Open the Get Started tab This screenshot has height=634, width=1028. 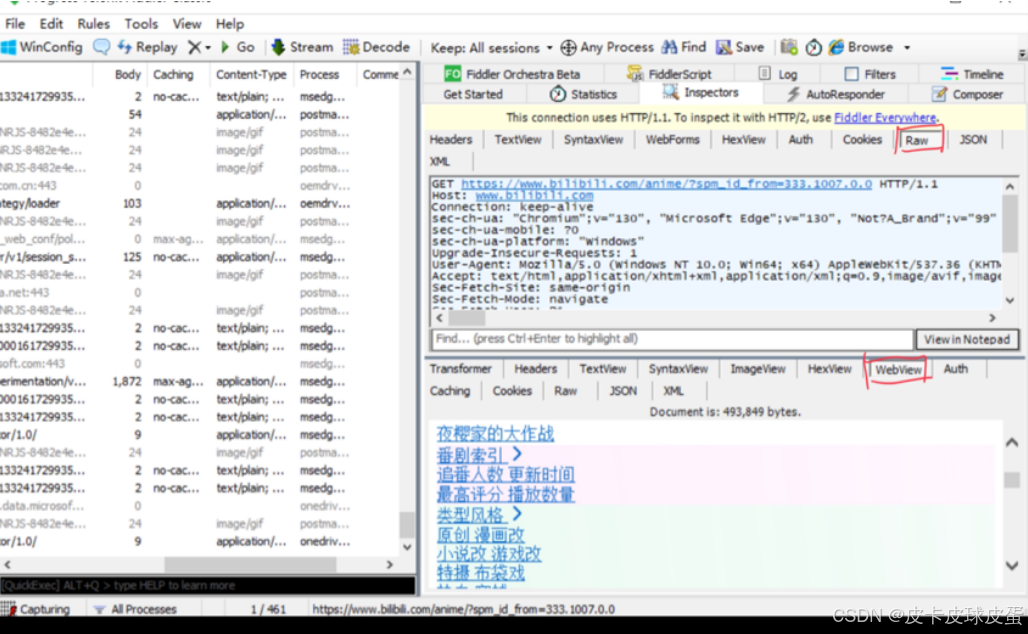(473, 94)
